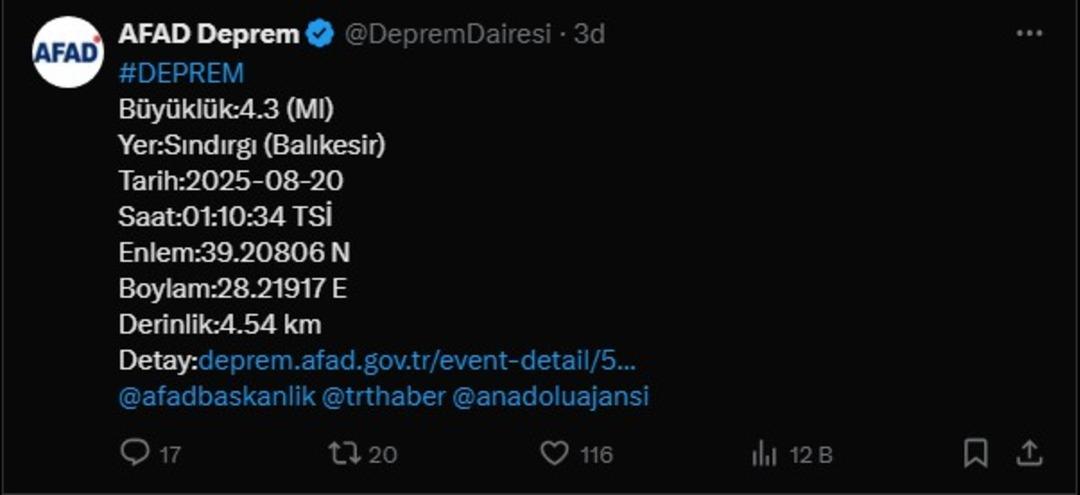This screenshot has height=495, width=1080.
Task: Click the AFAD profile avatar
Action: tap(68, 52)
